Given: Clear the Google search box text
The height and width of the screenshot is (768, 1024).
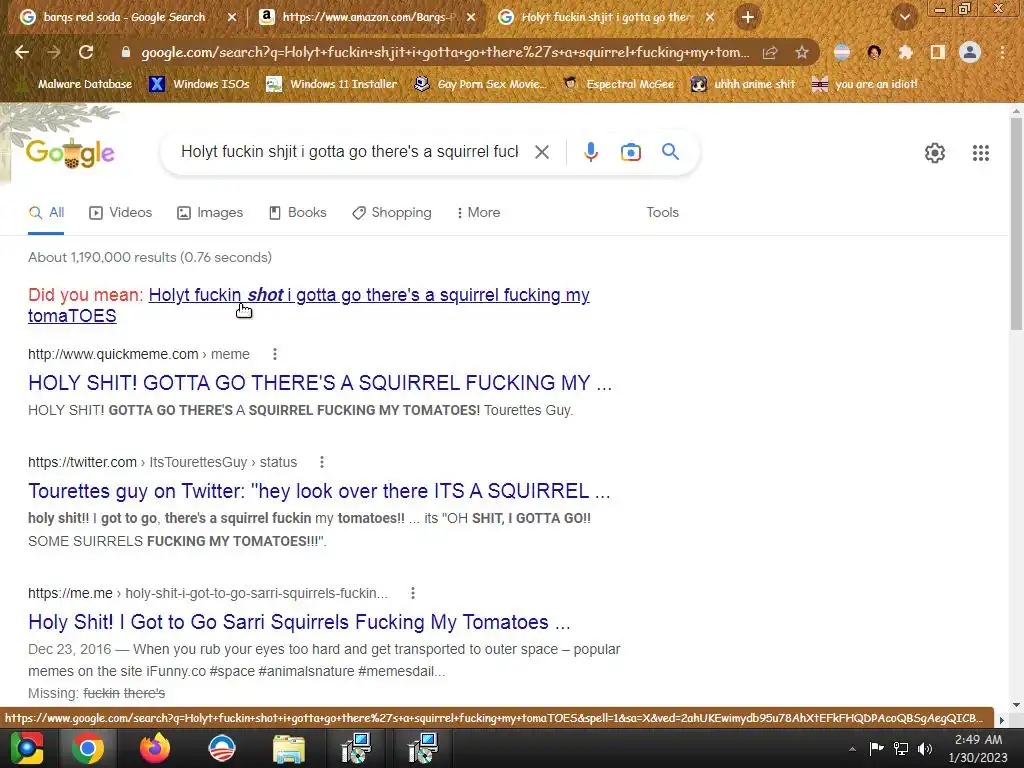Looking at the screenshot, I should 541,152.
